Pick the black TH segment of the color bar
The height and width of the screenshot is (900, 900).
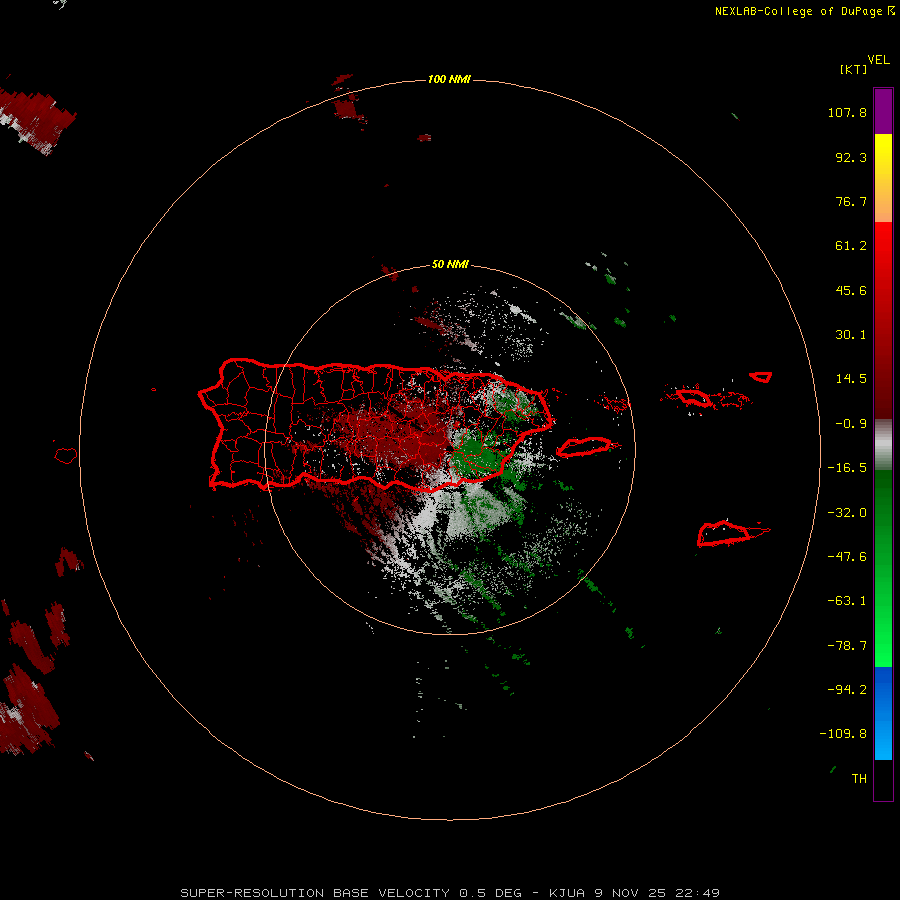883,779
